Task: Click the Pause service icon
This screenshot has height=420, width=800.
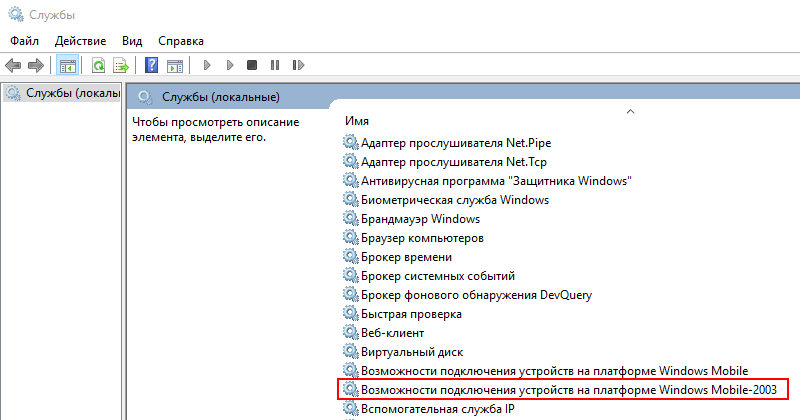Action: point(275,65)
